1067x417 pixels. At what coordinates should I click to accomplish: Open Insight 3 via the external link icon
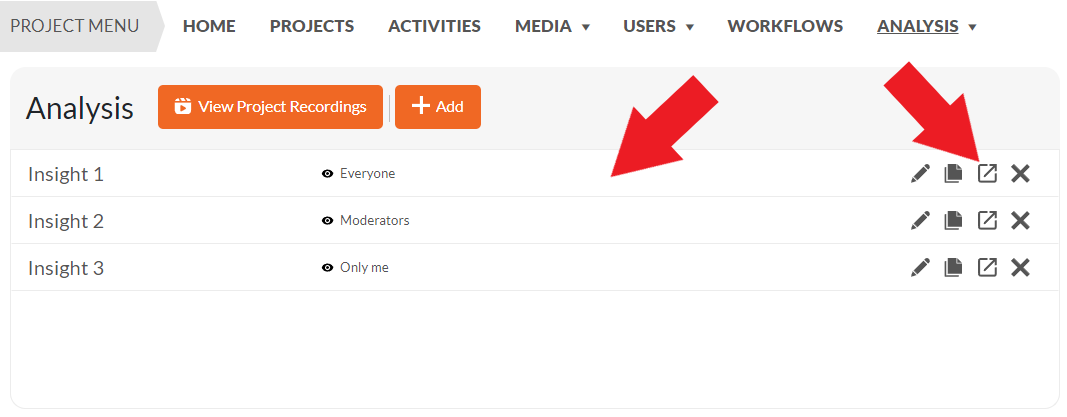[x=987, y=268]
